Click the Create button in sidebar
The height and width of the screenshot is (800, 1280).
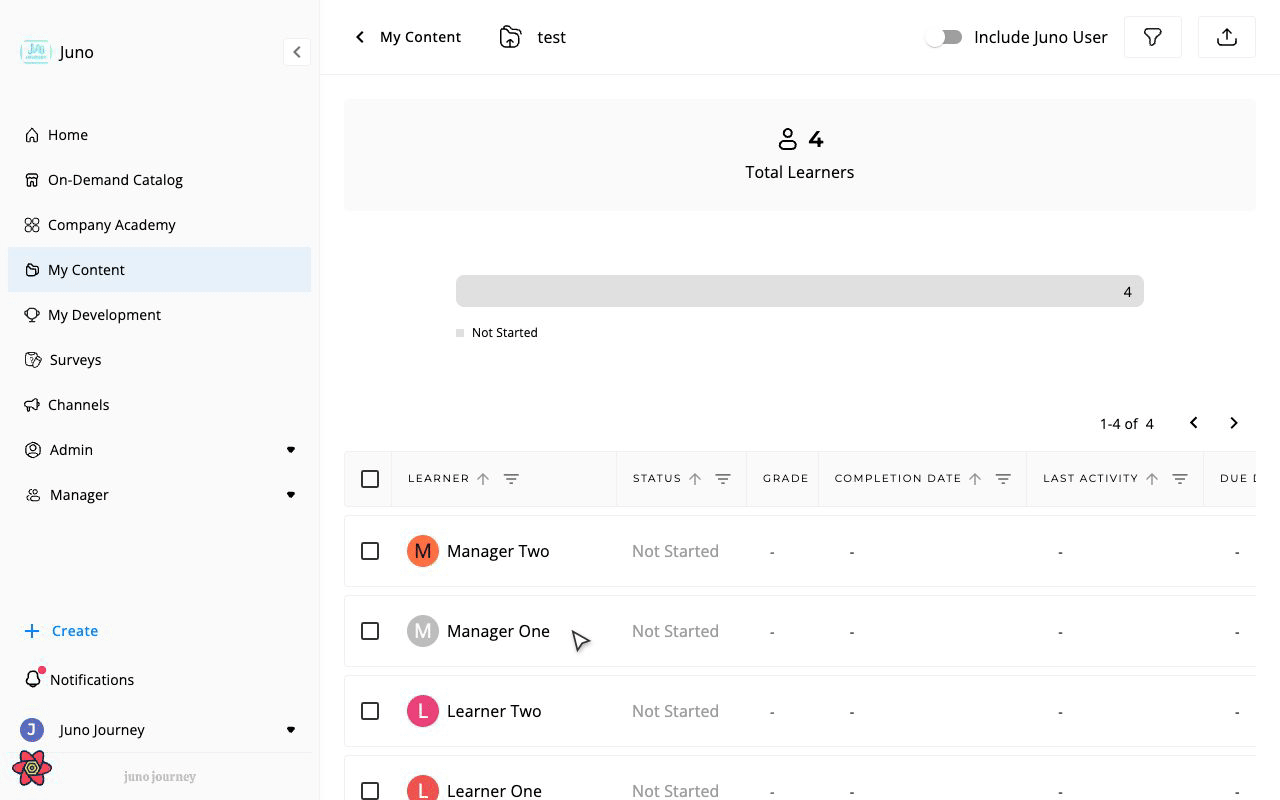coord(61,631)
